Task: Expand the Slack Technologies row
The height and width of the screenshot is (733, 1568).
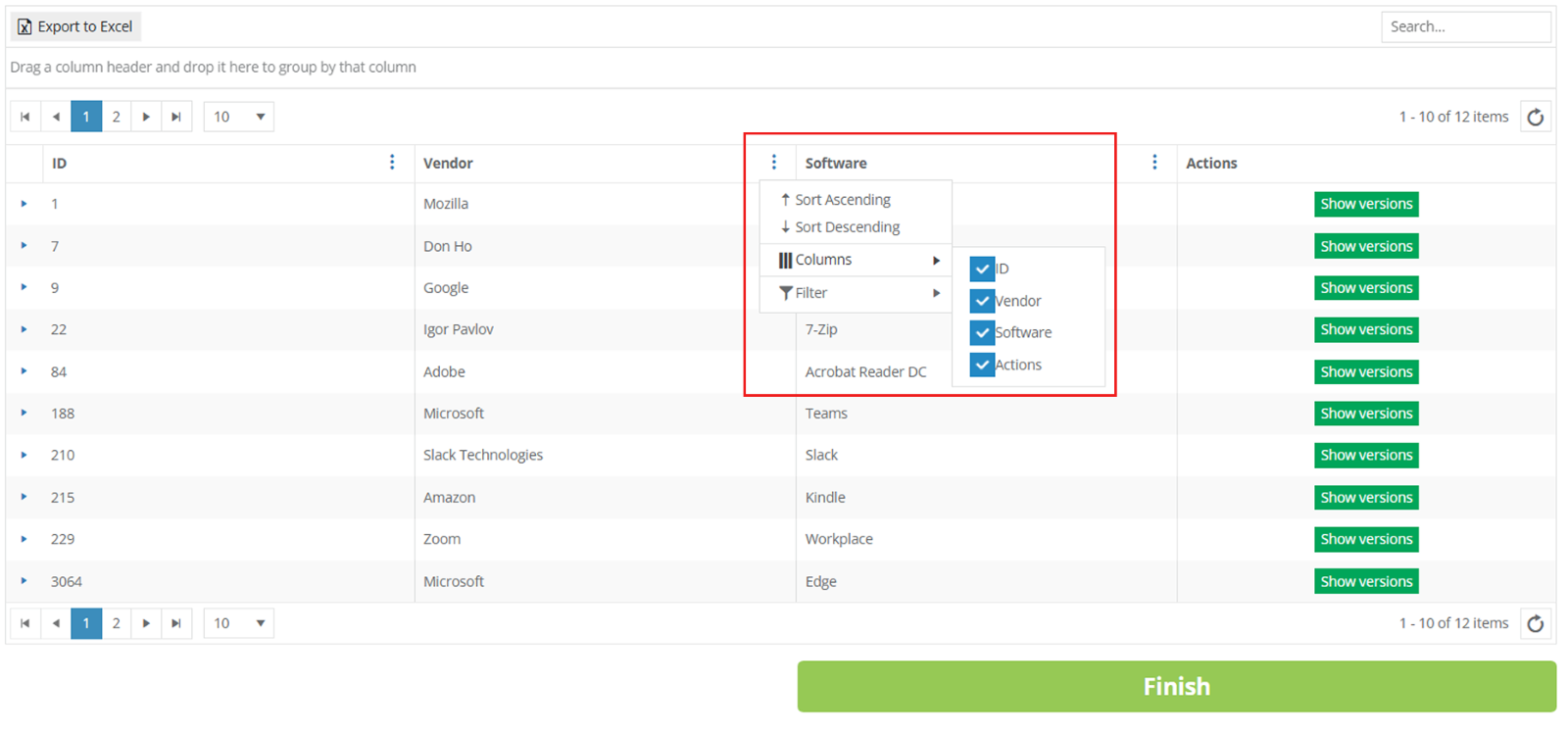Action: [x=24, y=455]
